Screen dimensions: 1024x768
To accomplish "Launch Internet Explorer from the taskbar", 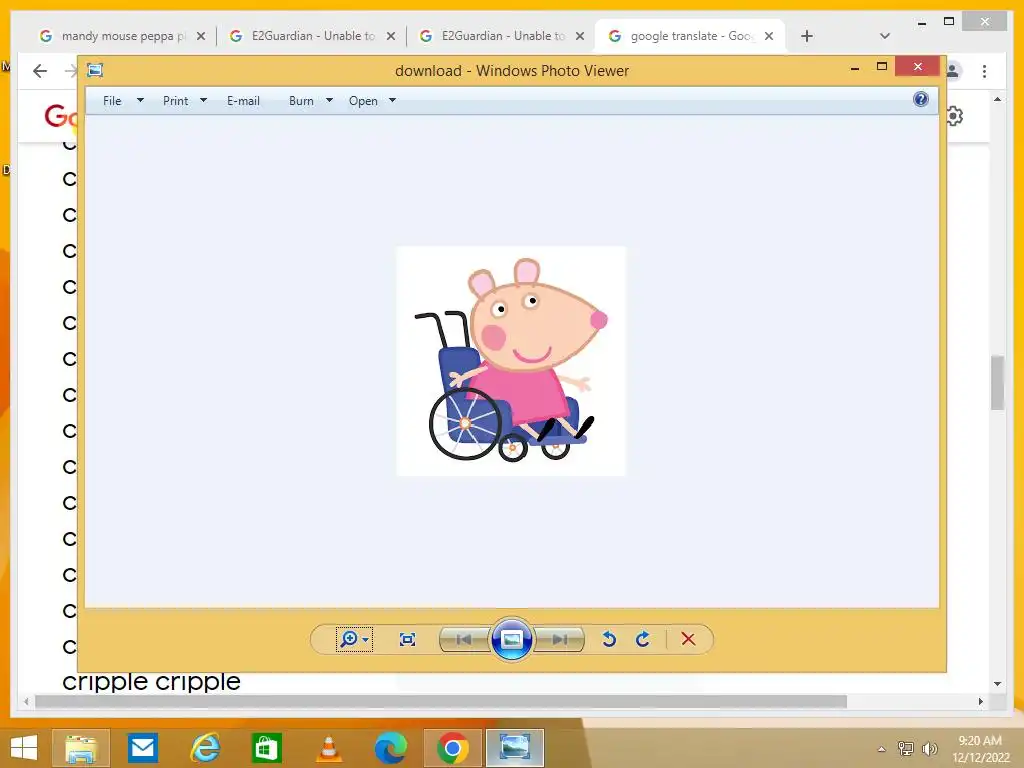I will pos(205,748).
